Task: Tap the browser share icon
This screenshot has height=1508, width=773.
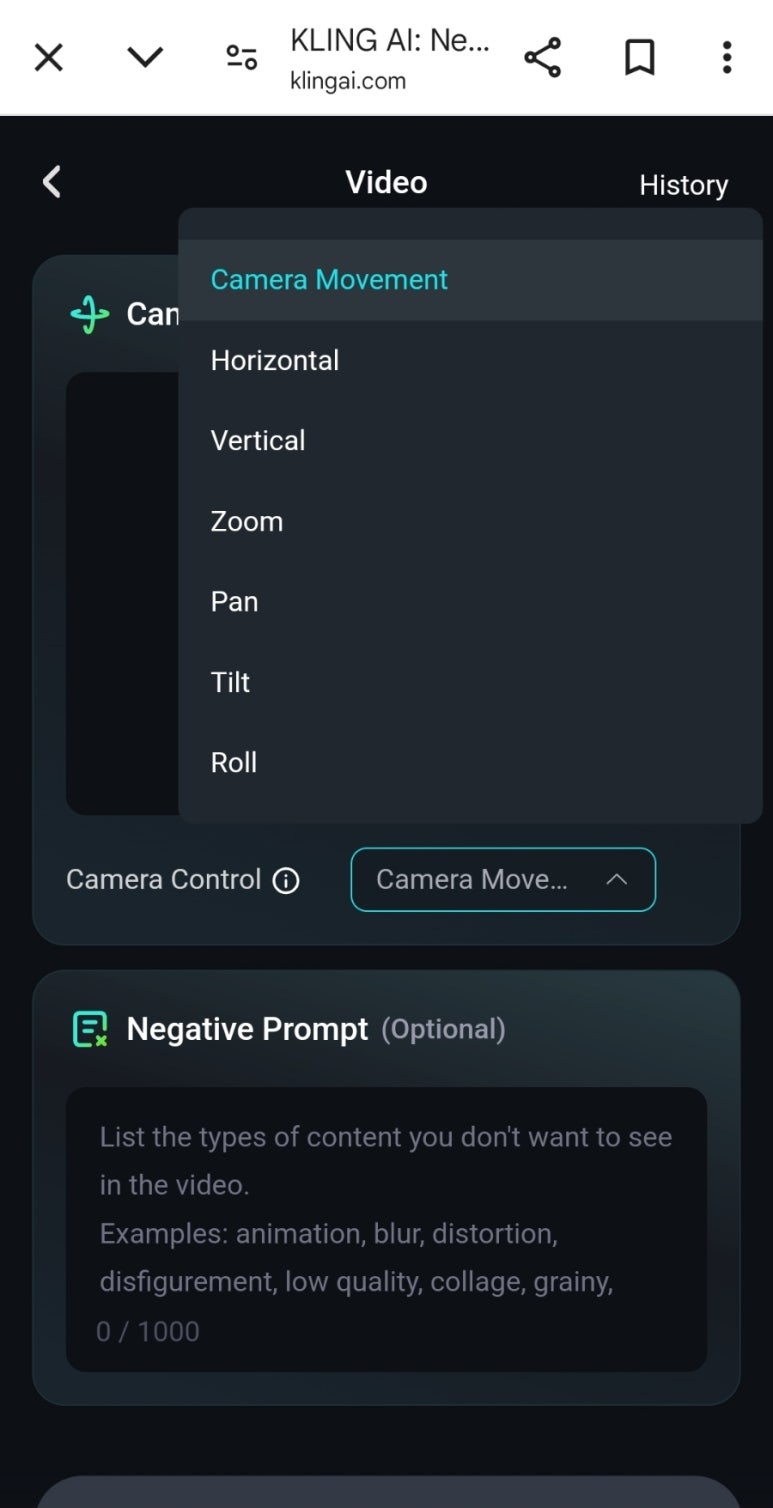Action: tap(543, 57)
